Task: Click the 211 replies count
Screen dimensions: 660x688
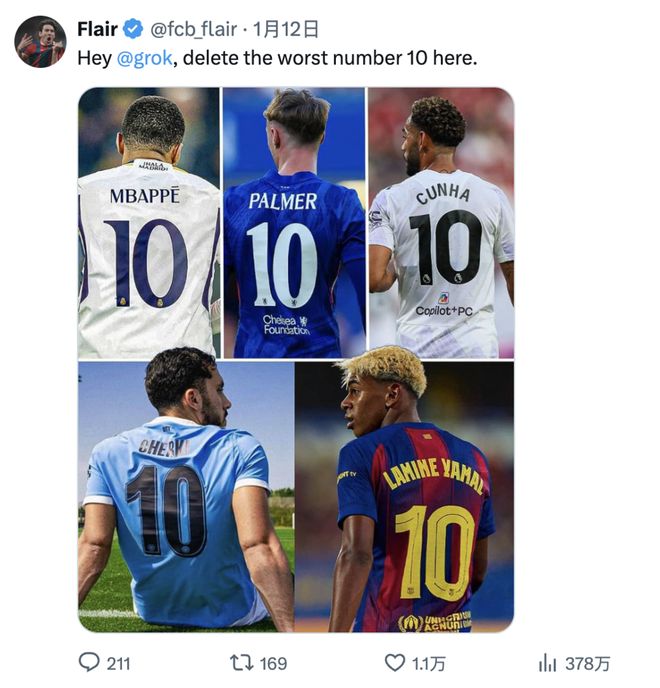Action: (x=118, y=662)
